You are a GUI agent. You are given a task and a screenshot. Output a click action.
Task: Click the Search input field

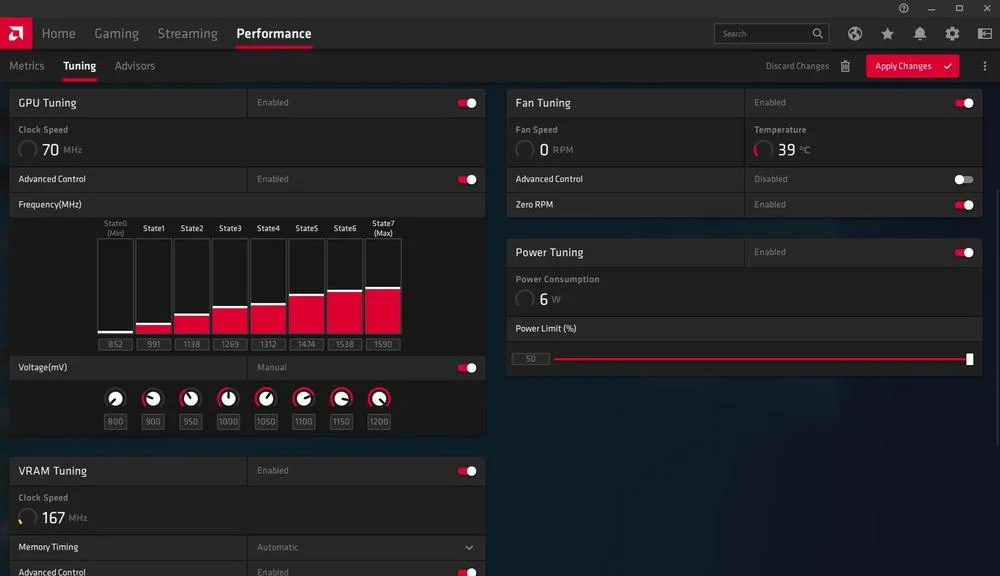(771, 33)
